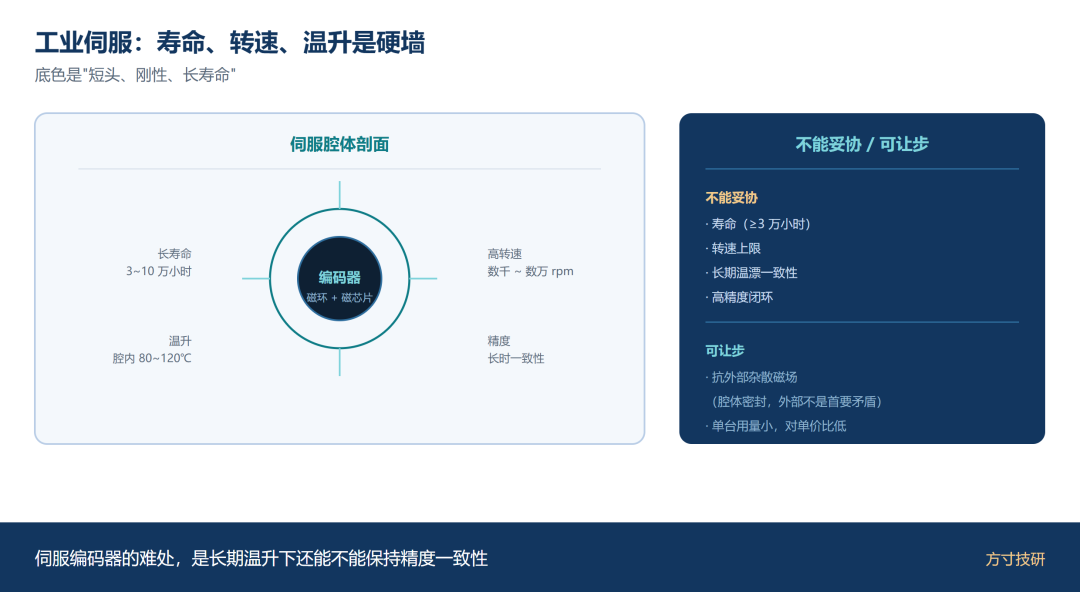Select the "抗外部杂散磁场" bullet

[751, 377]
